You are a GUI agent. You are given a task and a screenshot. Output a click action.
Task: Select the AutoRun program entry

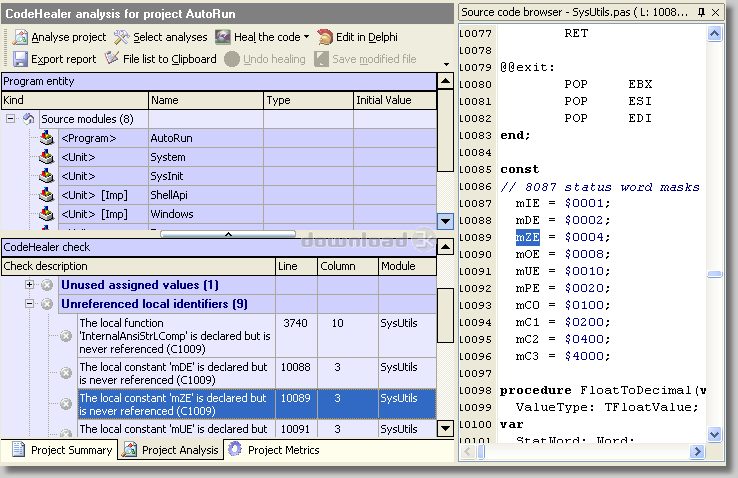pyautogui.click(x=171, y=138)
